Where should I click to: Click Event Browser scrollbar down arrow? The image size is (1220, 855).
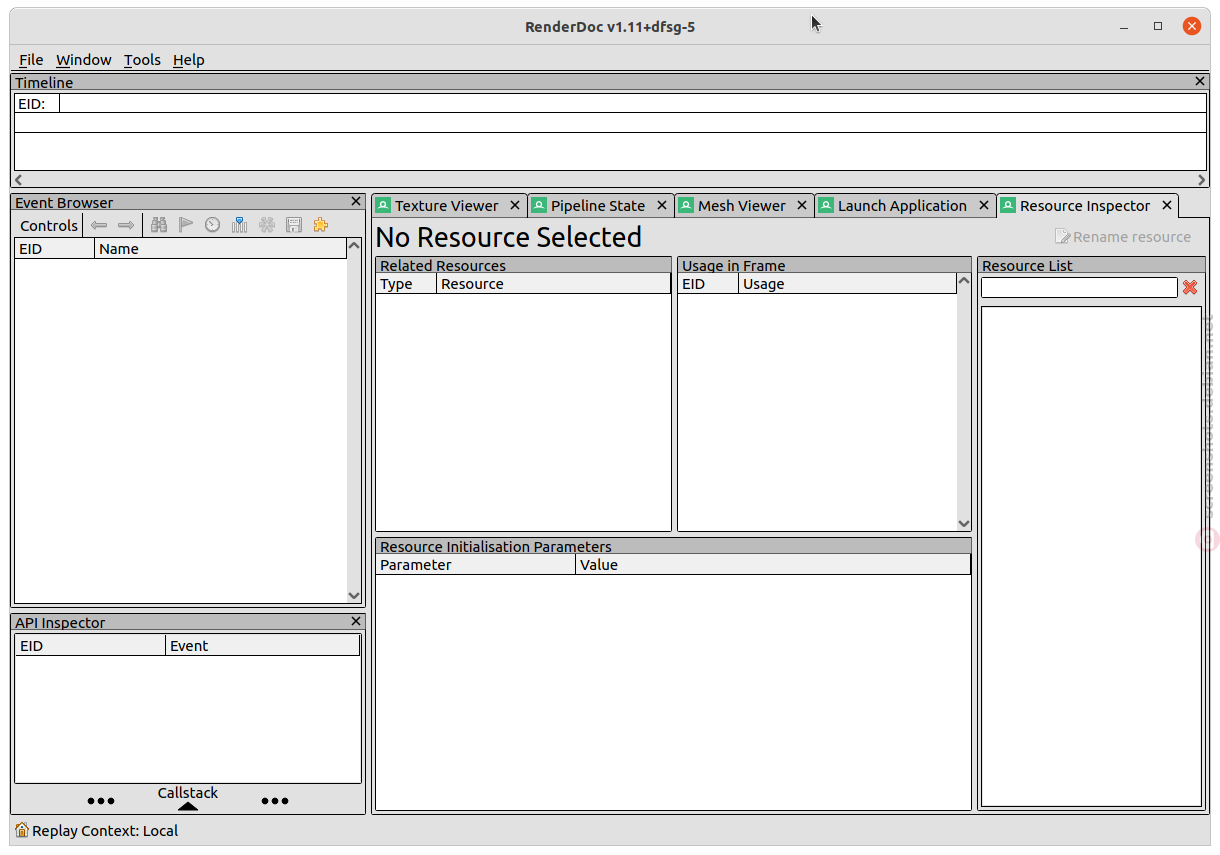pyautogui.click(x=354, y=595)
